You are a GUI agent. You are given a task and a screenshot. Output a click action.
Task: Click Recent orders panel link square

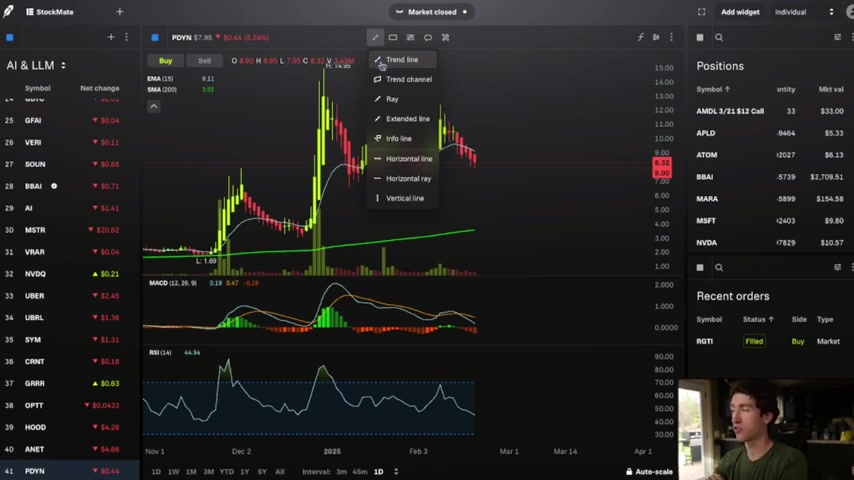point(700,268)
